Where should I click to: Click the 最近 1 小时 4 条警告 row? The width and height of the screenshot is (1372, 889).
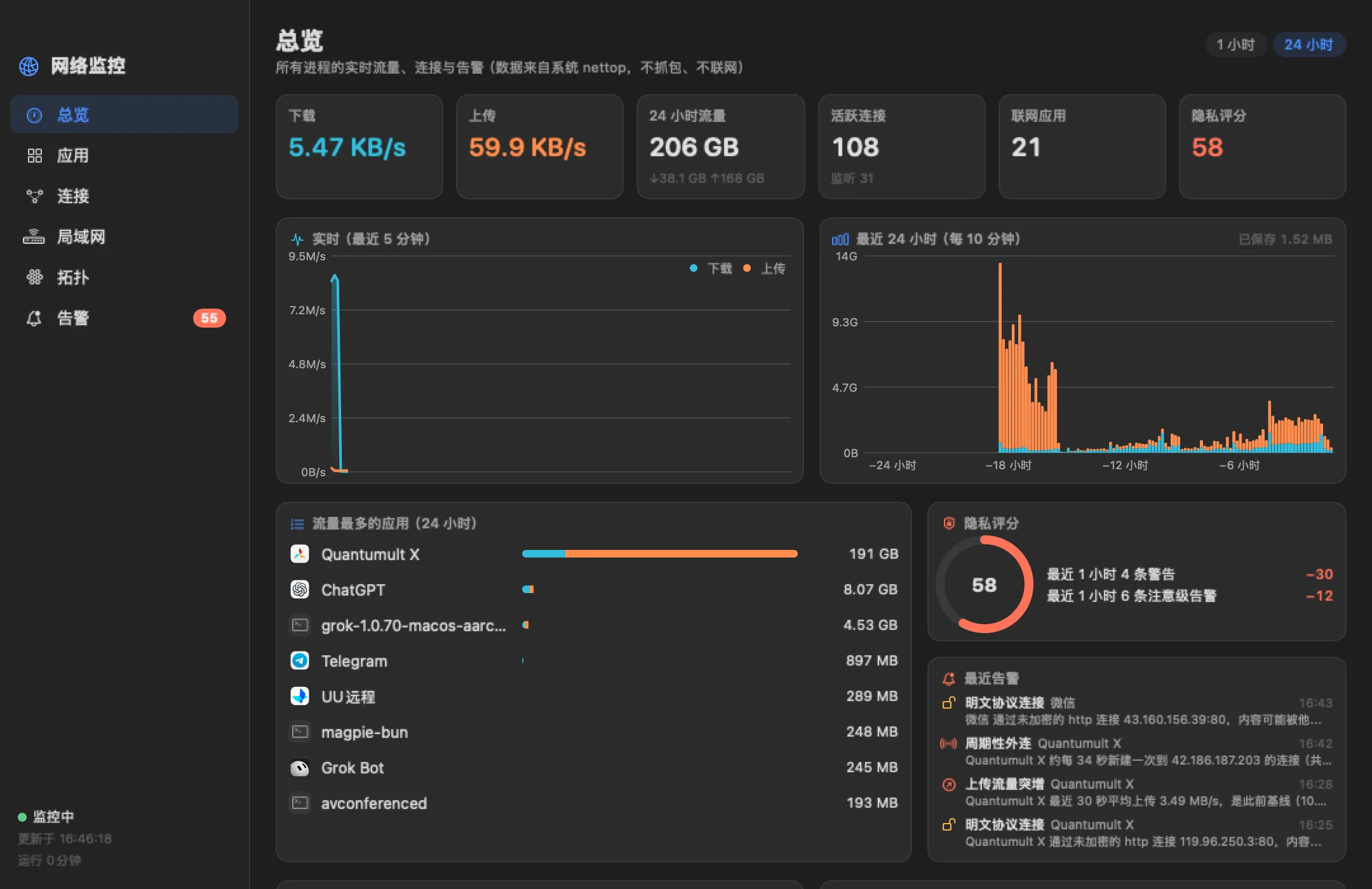pyautogui.click(x=1190, y=574)
